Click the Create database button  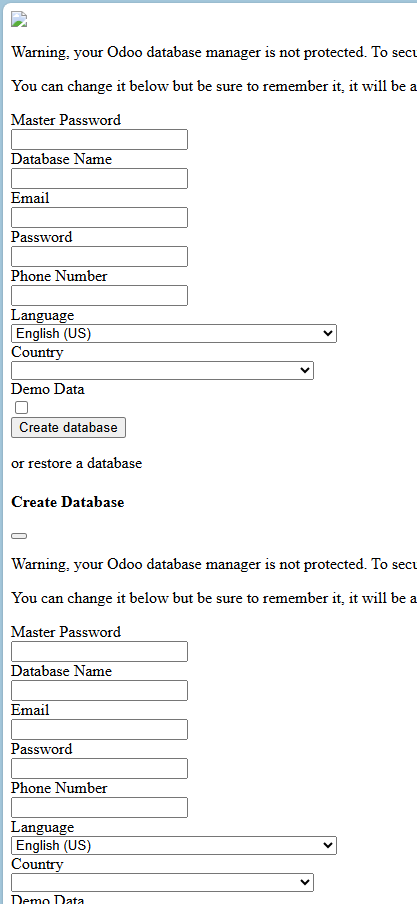(68, 427)
